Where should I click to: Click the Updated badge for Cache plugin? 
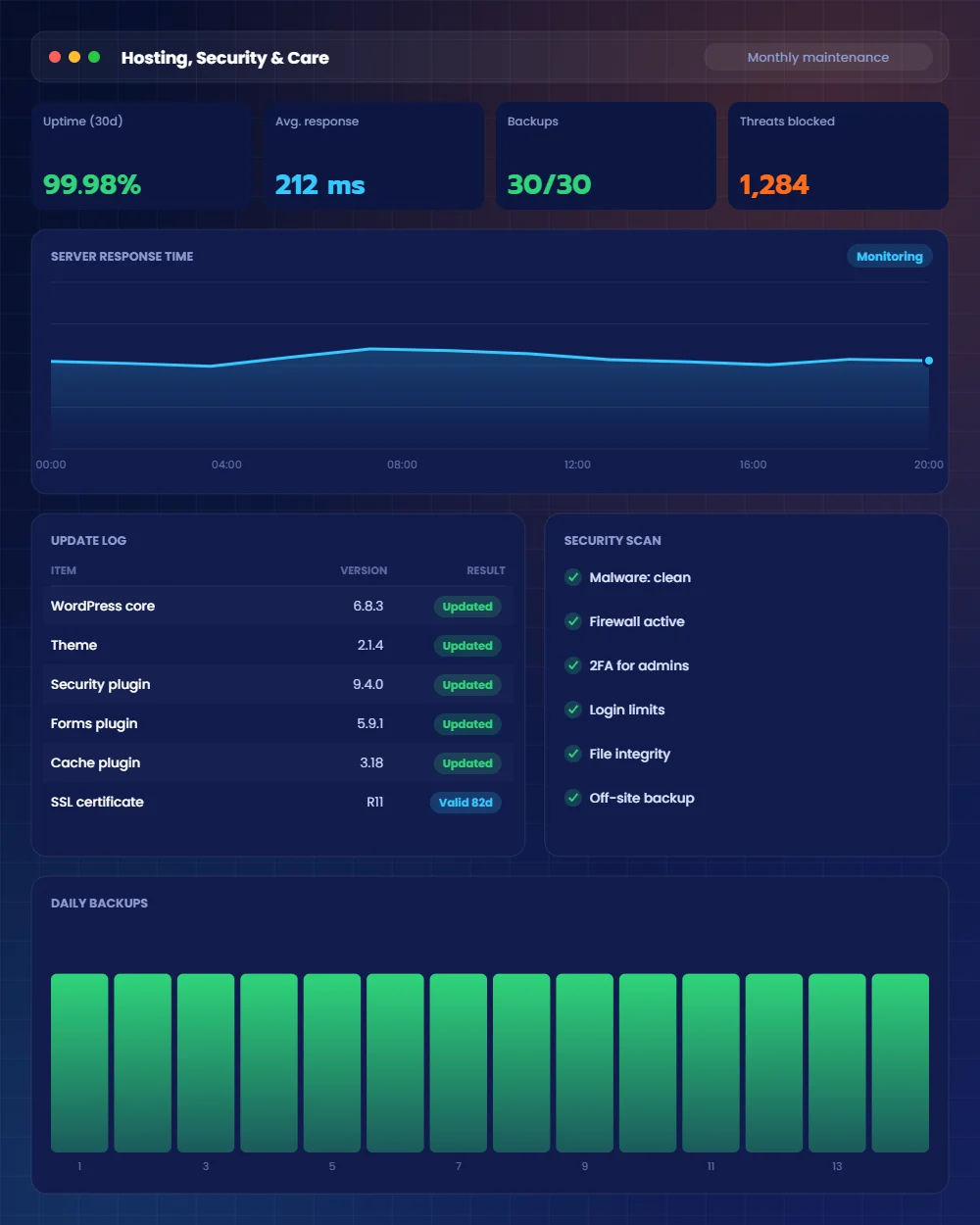[x=467, y=763]
